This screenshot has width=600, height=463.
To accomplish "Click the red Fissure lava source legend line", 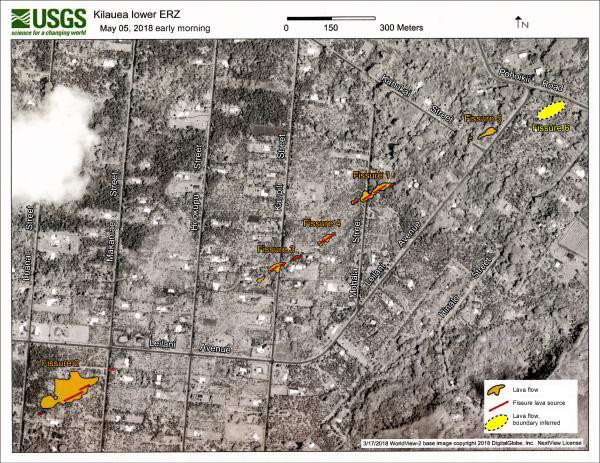I will click(496, 401).
